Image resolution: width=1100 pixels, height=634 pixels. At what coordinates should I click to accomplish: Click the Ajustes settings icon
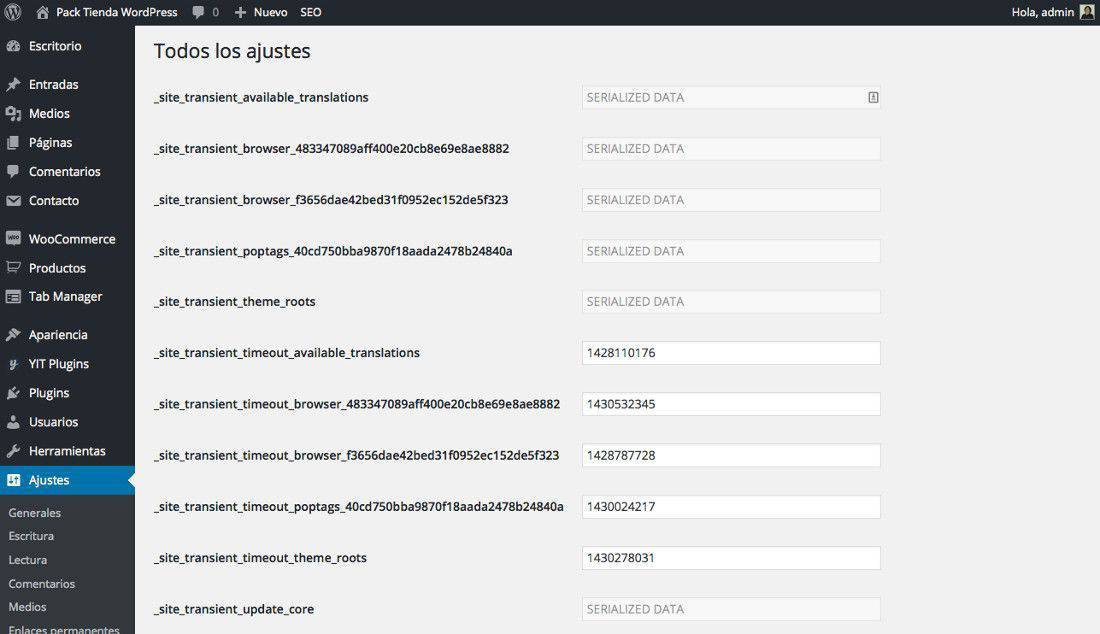[13, 480]
